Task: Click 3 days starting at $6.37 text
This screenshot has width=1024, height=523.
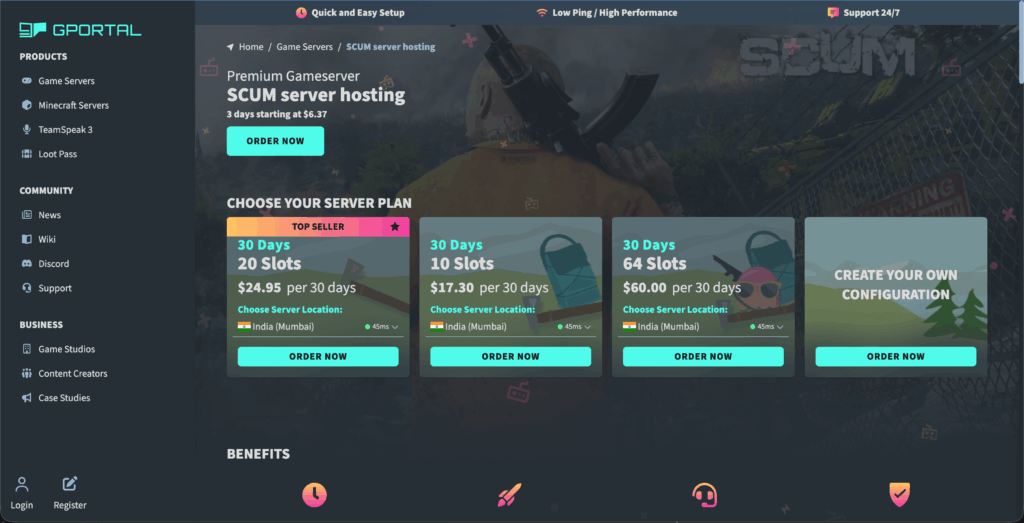Action: 277,114
